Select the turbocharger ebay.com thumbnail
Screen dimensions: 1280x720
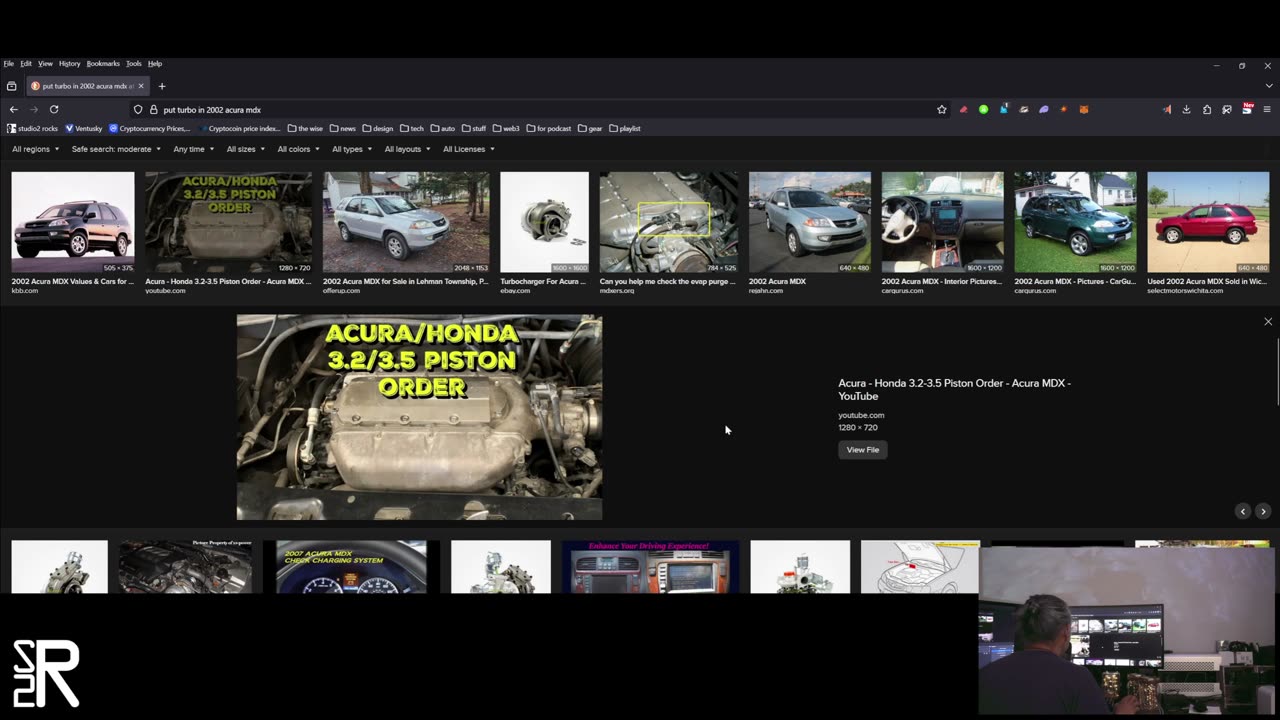(545, 222)
